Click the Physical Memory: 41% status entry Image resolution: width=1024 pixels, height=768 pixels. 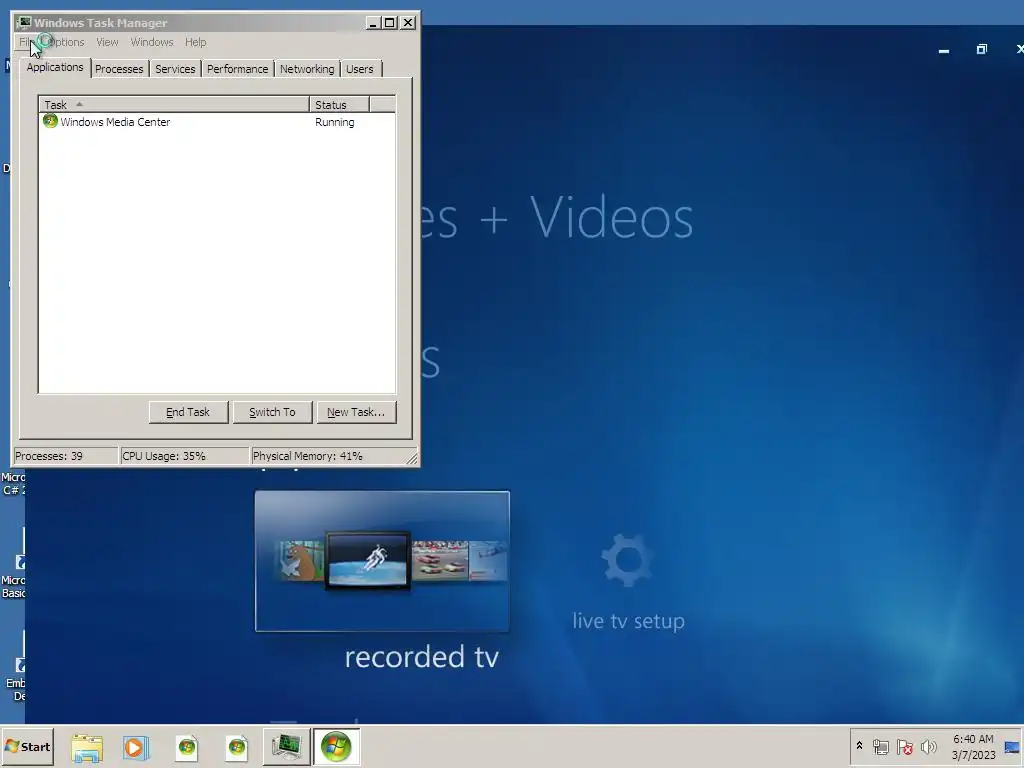pos(328,456)
